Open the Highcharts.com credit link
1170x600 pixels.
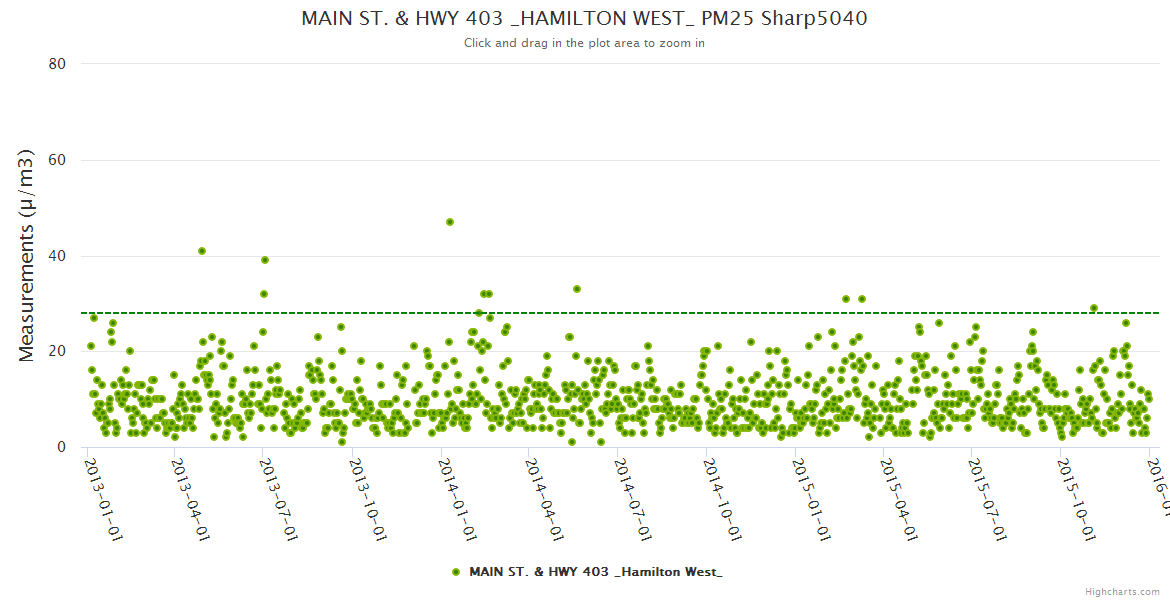pos(1124,592)
